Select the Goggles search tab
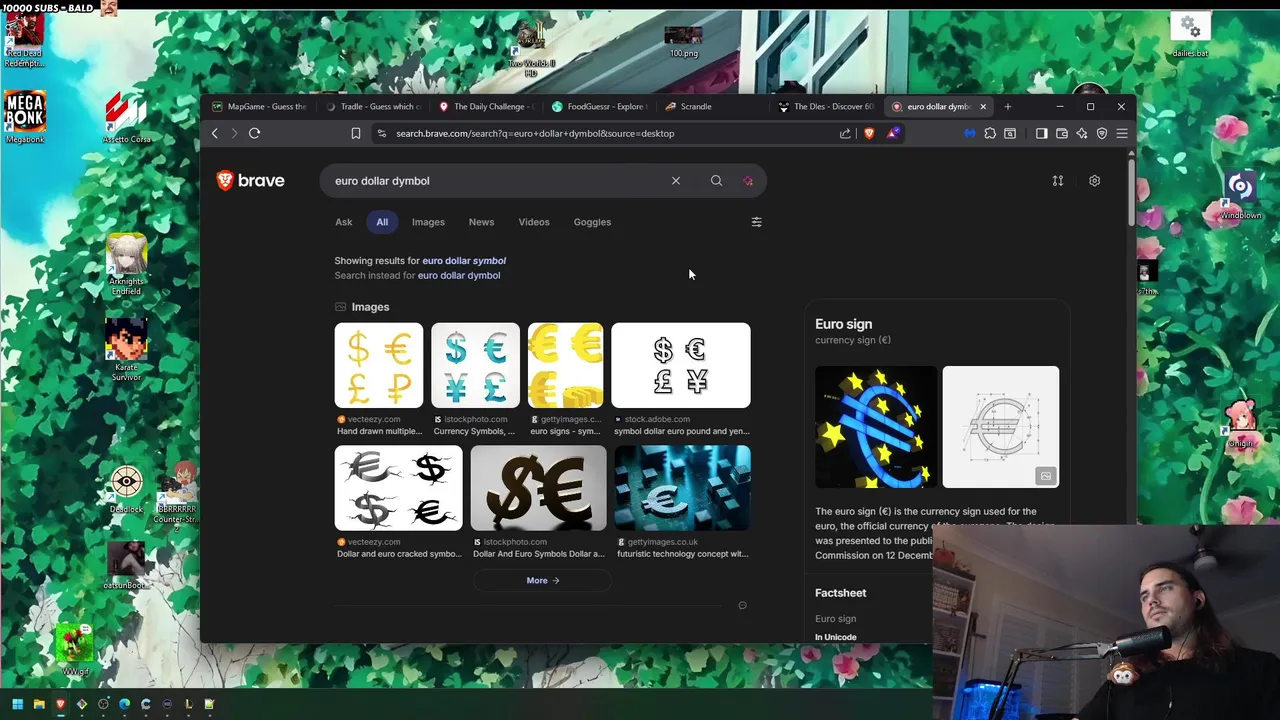 point(592,222)
